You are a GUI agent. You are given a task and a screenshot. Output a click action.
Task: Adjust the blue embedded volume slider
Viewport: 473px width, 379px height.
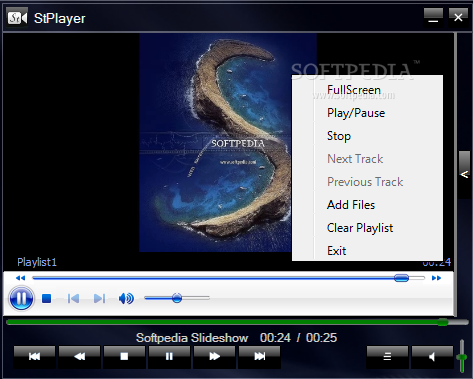click(177, 298)
